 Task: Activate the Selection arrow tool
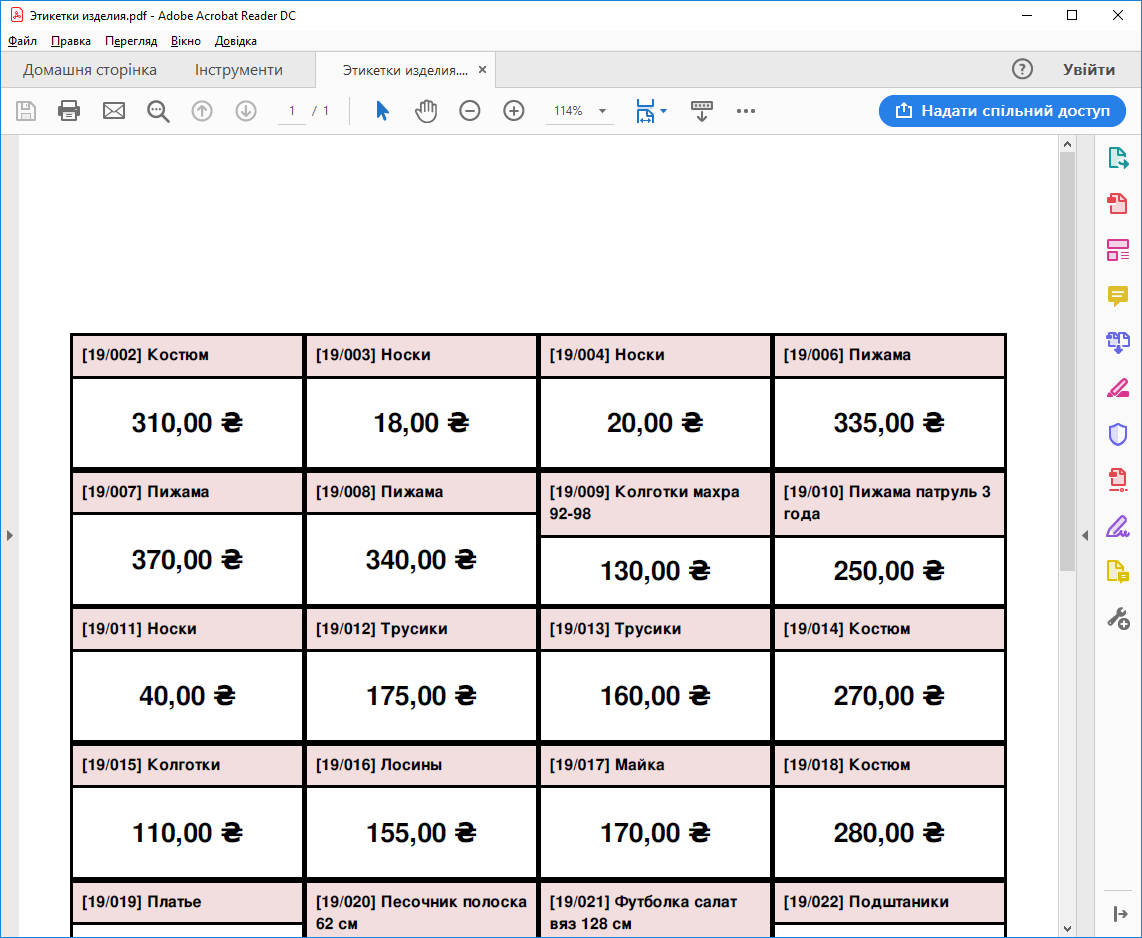[x=382, y=111]
